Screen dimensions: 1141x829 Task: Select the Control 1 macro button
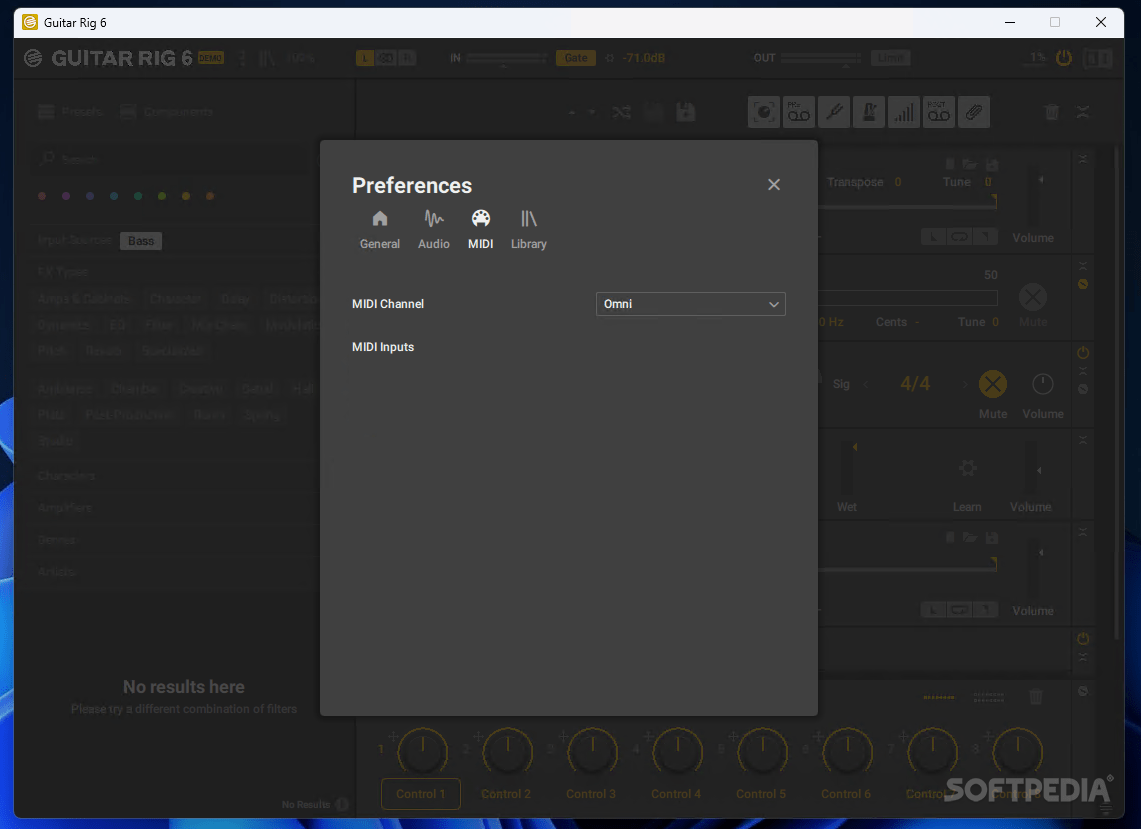point(421,794)
